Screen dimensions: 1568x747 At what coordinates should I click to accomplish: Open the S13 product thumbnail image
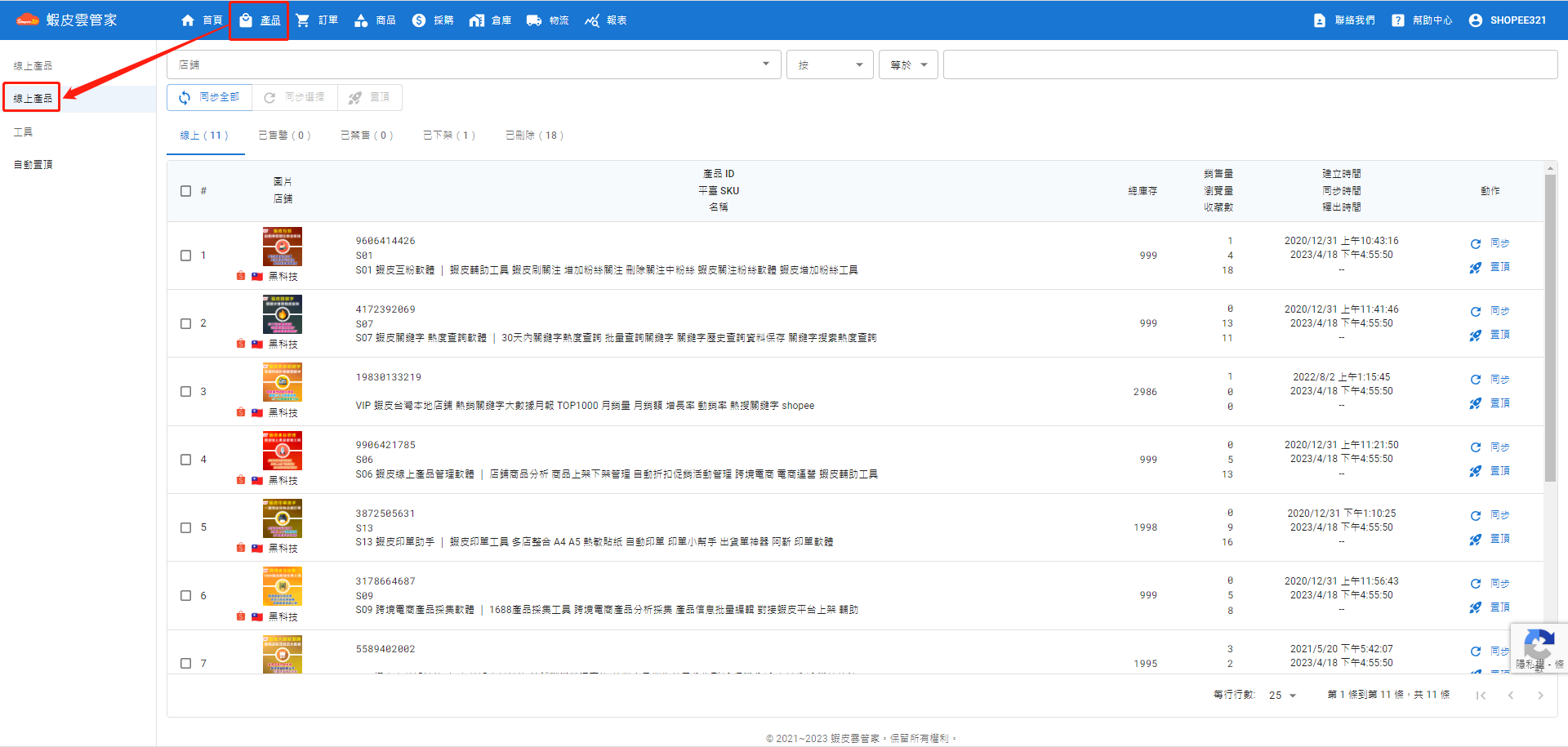point(283,518)
